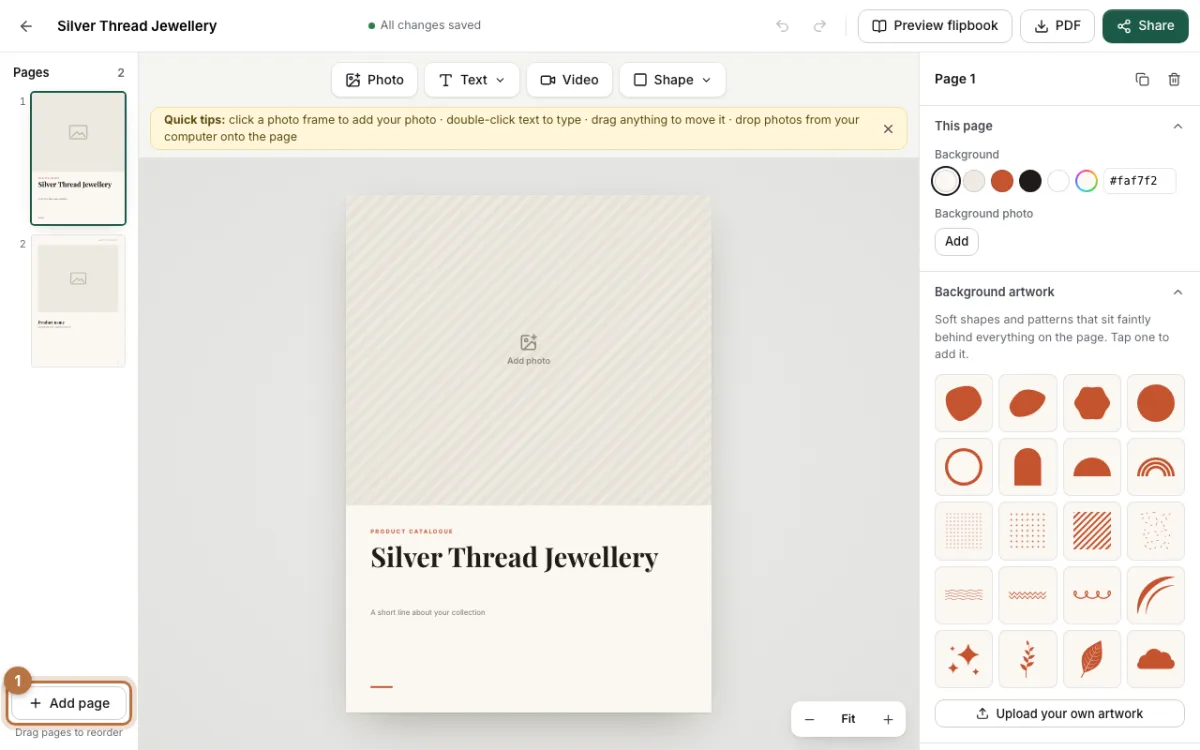The image size is (1200, 750).
Task: Click the Add photo frame on canvas
Action: [x=529, y=350]
